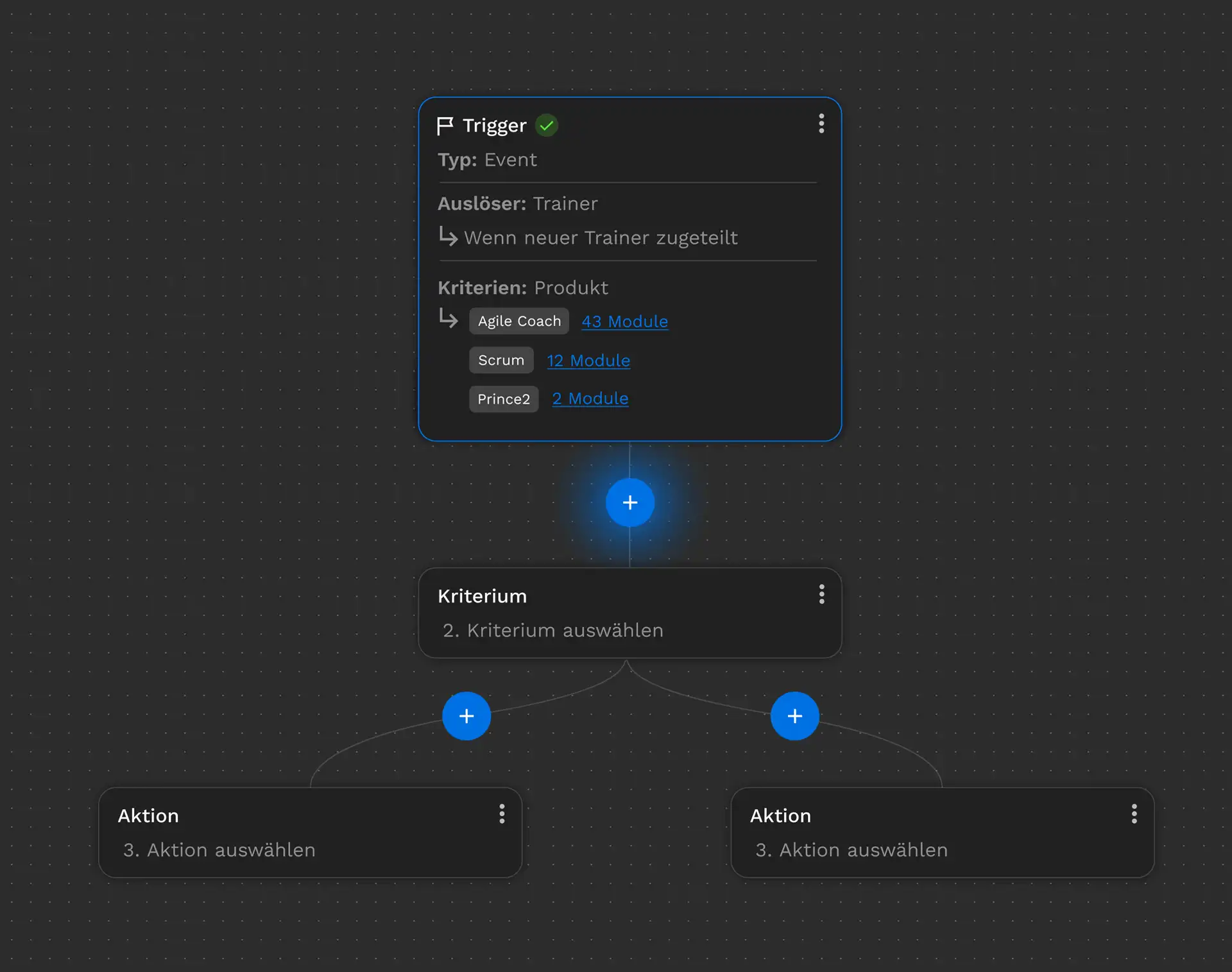Image resolution: width=1232 pixels, height=972 pixels.
Task: Click the arrow icon before Agile Coach
Action: pyautogui.click(x=448, y=318)
